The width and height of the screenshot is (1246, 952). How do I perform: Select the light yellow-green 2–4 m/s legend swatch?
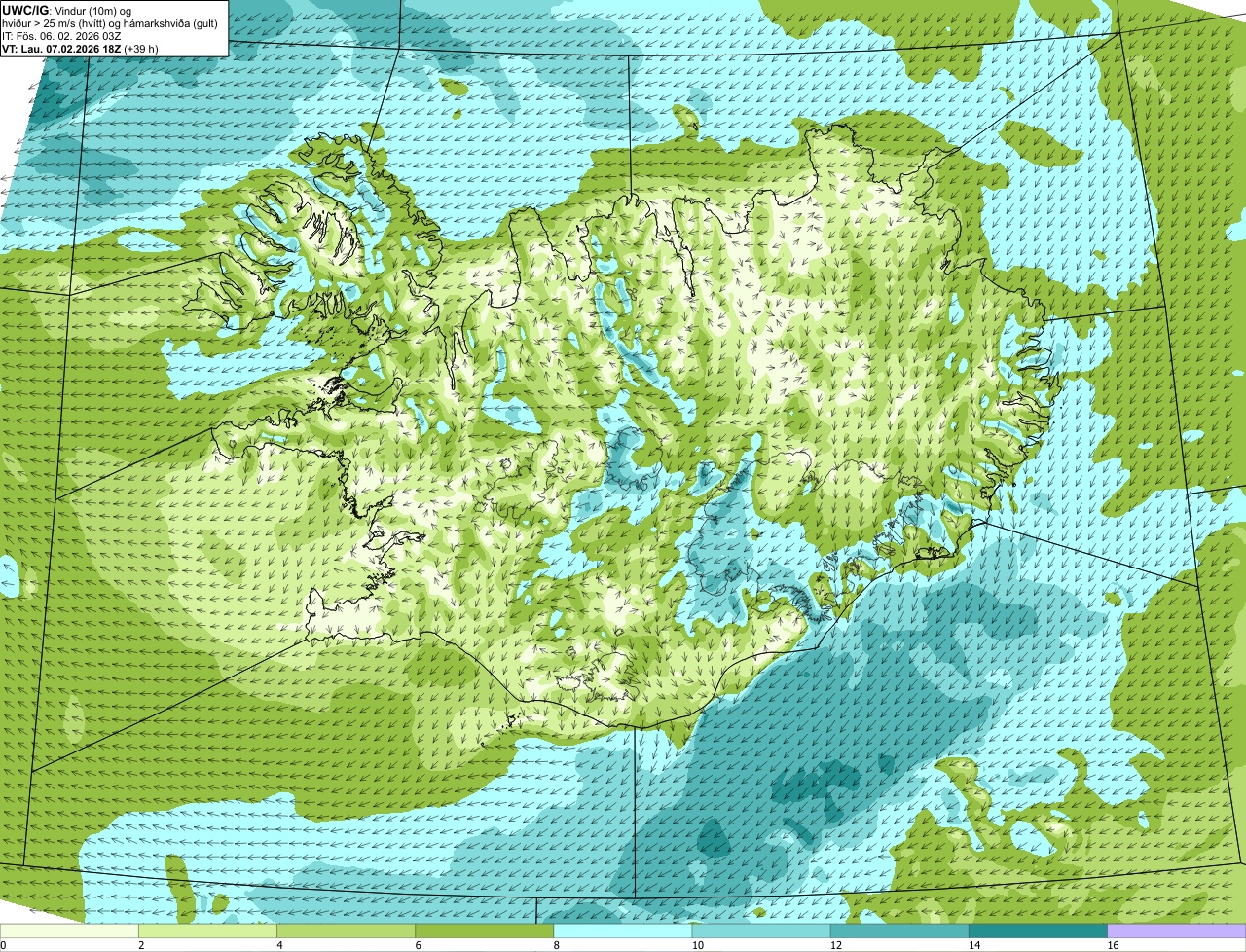(207, 932)
